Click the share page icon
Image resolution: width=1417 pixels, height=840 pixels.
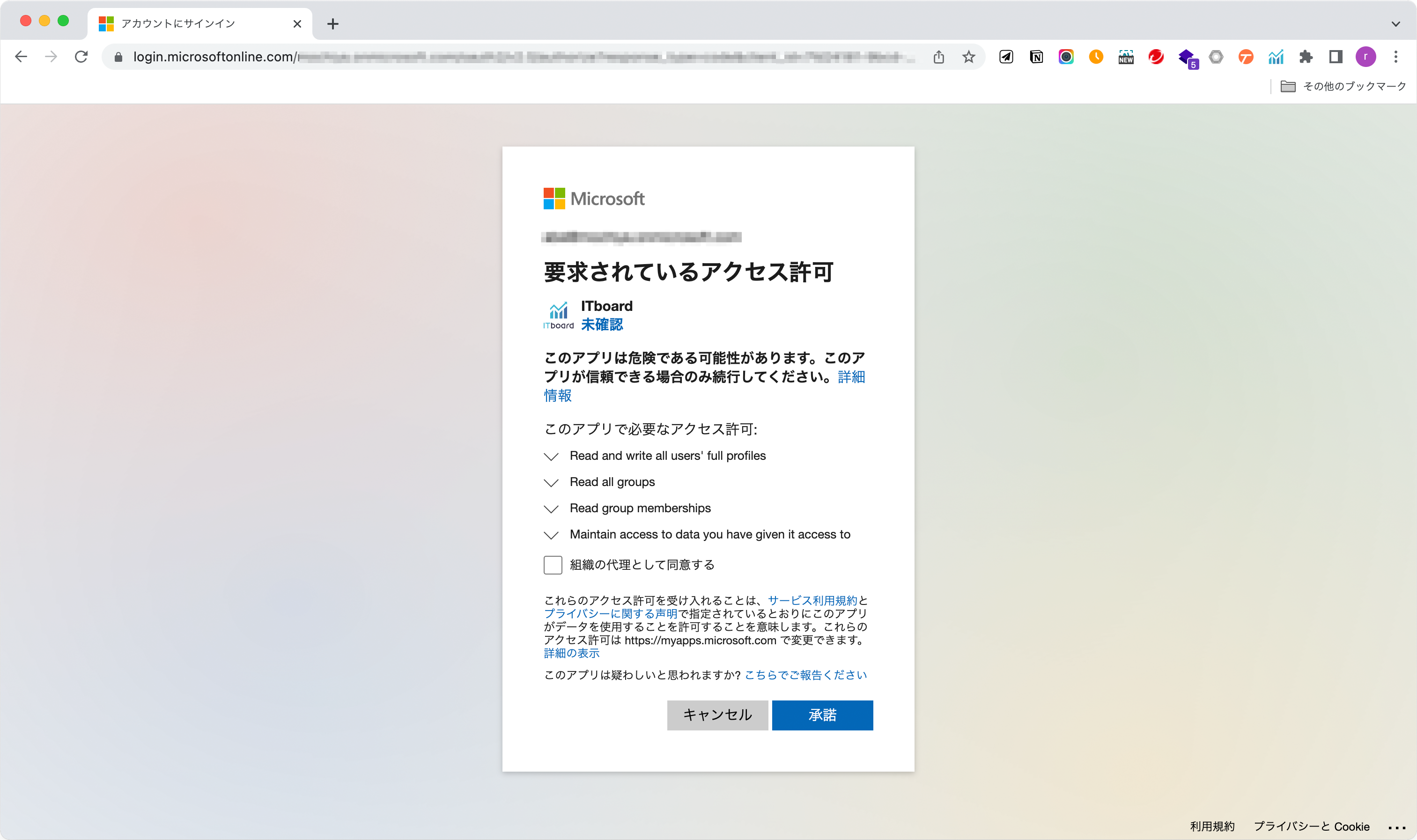pyautogui.click(x=938, y=57)
